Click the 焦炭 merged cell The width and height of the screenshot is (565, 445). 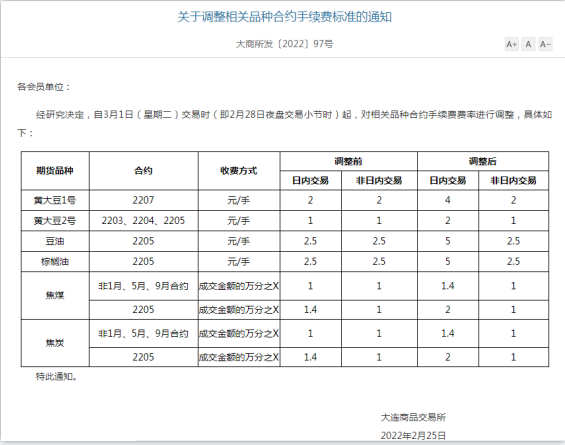(55, 343)
